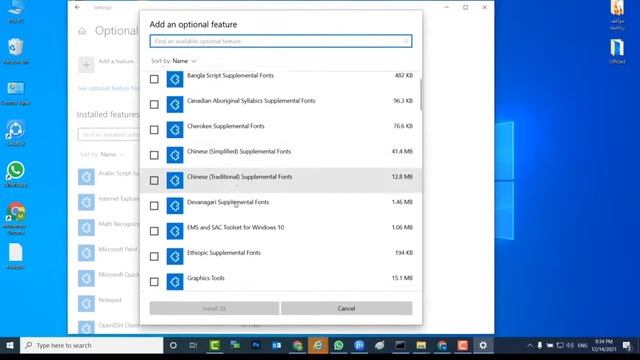Open Task View on taskbar
The width and height of the screenshot is (640, 360).
click(193, 345)
